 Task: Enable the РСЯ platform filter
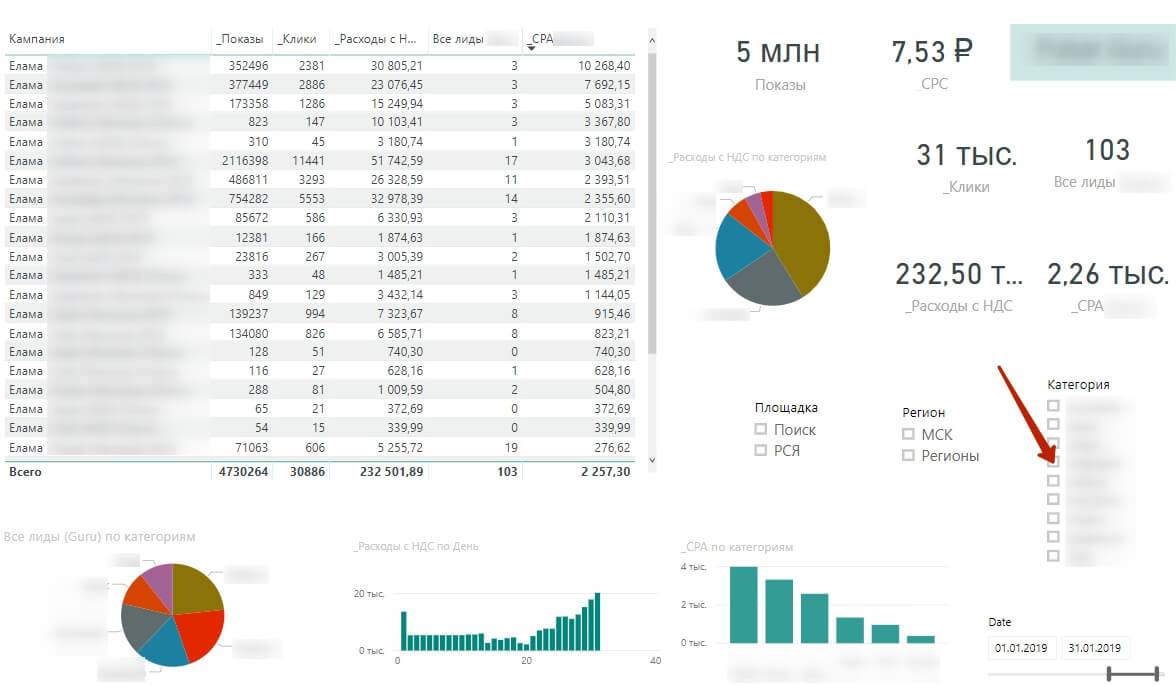coord(761,451)
